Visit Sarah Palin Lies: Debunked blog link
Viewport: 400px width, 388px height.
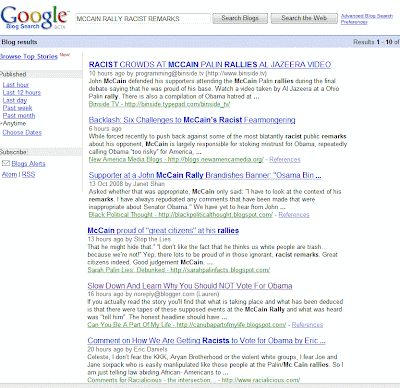179,270
